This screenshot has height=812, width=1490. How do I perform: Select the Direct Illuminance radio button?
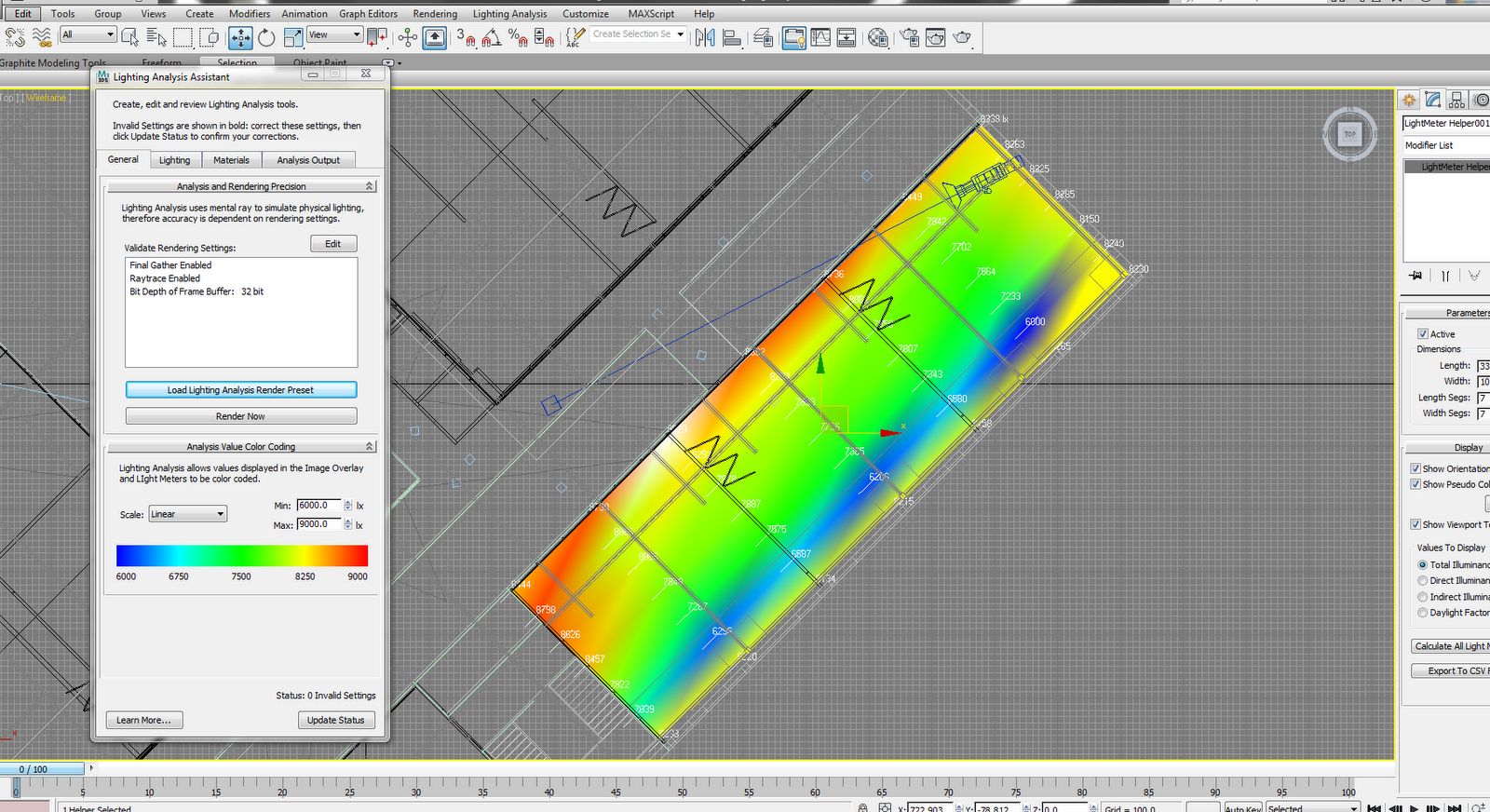[x=1423, y=581]
